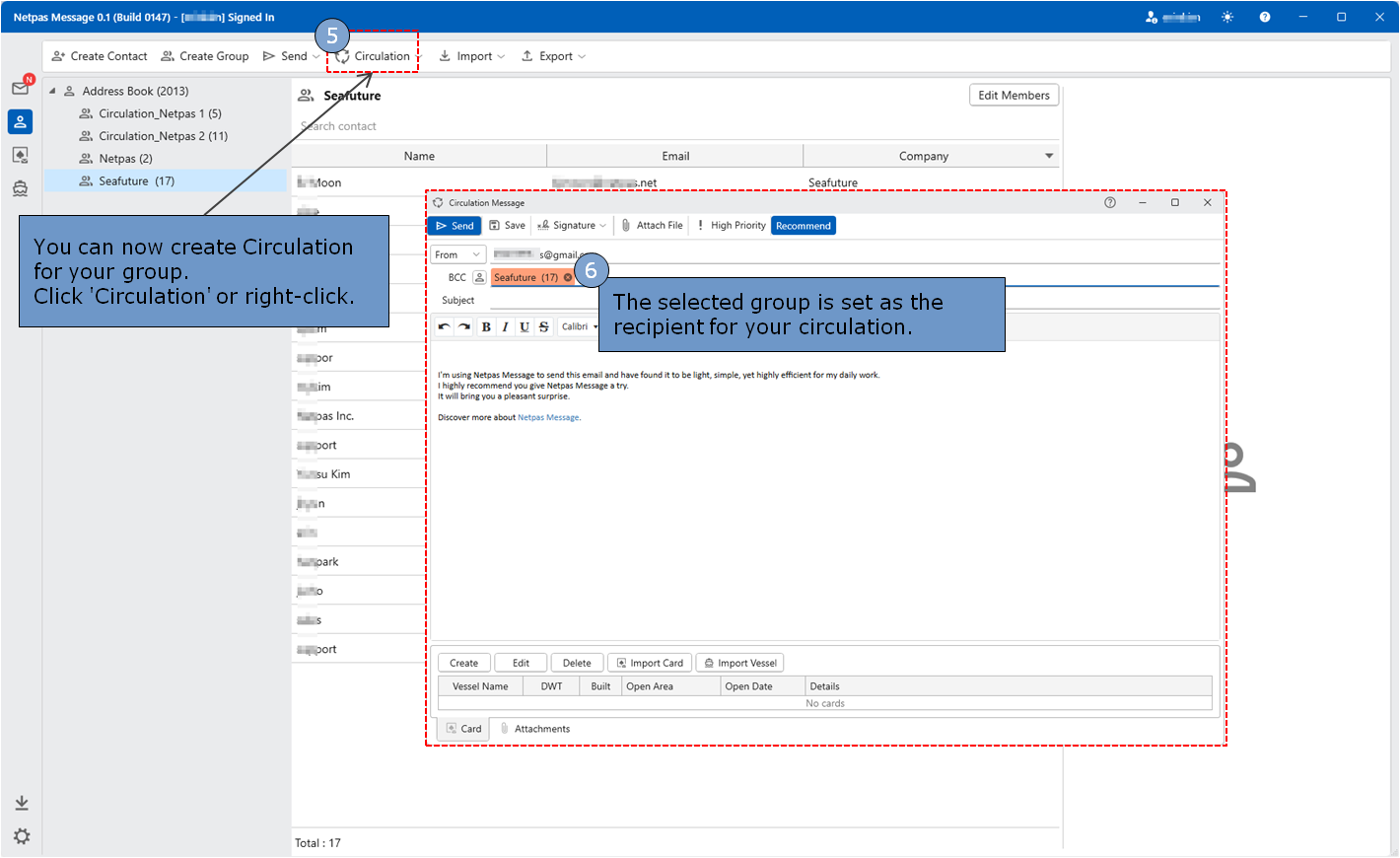Click the Edit Members button

[x=1014, y=96]
